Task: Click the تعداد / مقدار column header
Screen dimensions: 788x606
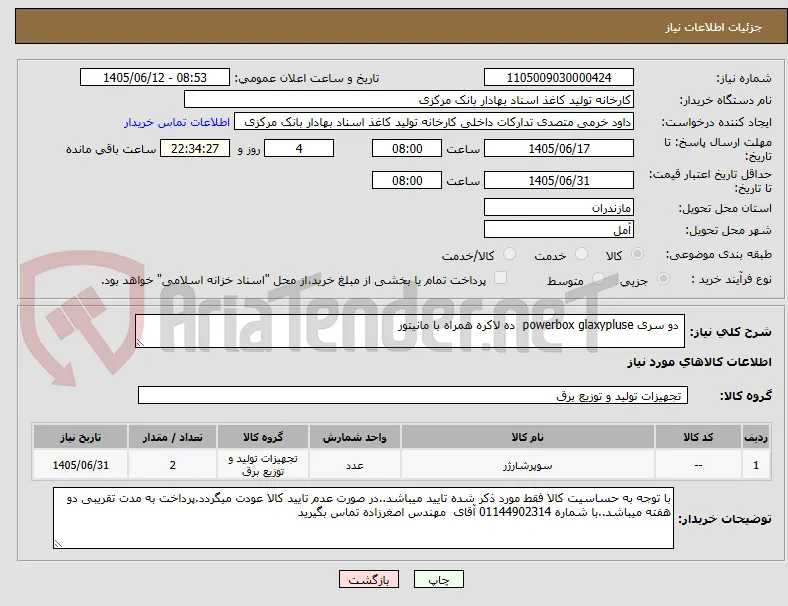Action: pos(172,437)
